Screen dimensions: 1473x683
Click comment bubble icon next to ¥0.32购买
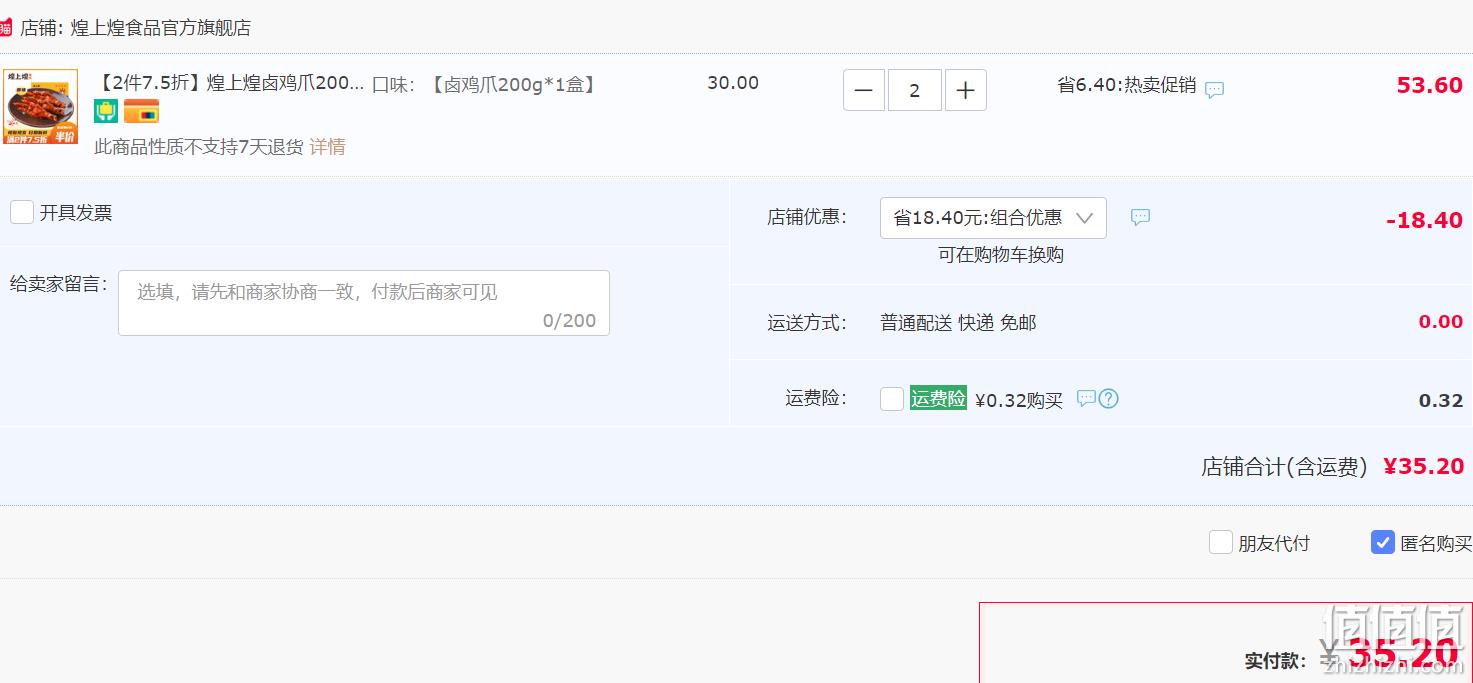(1086, 399)
